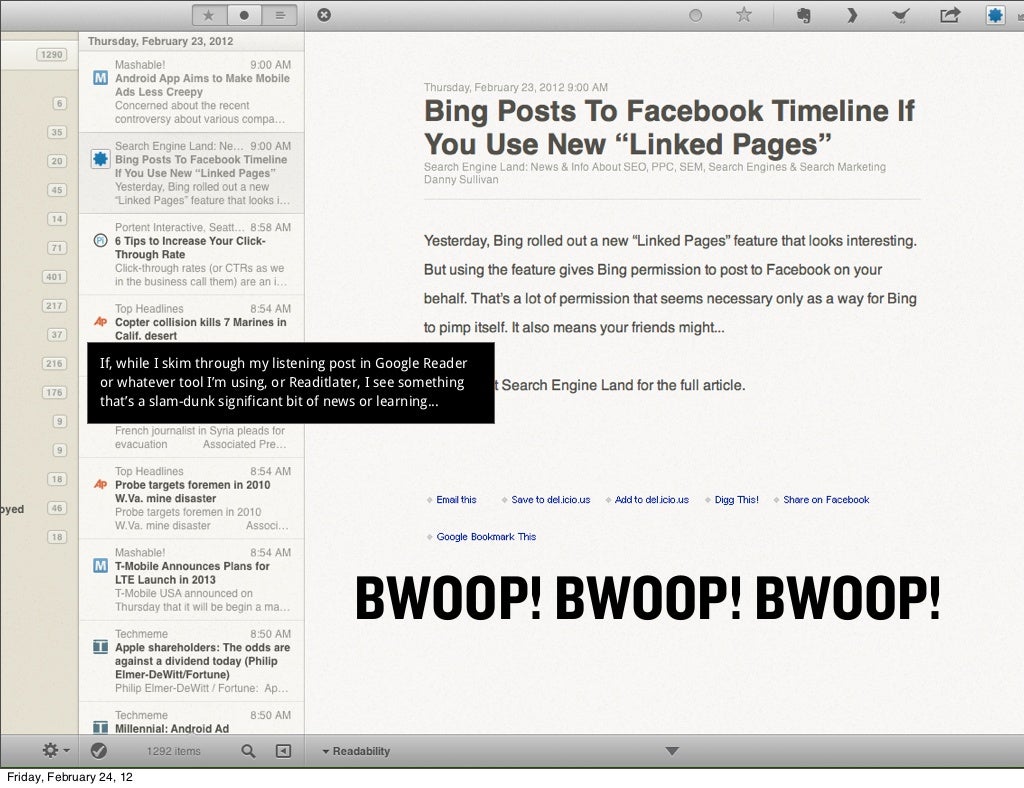Show all items filter with lines icon
This screenshot has height=788, width=1024.
click(280, 15)
